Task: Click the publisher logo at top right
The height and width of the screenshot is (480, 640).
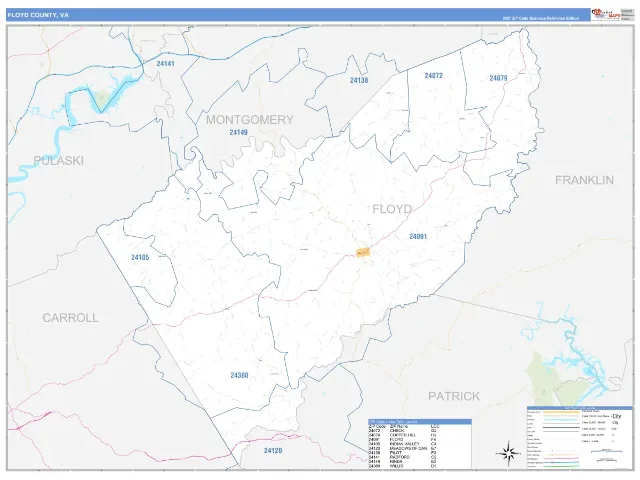Action: point(606,14)
